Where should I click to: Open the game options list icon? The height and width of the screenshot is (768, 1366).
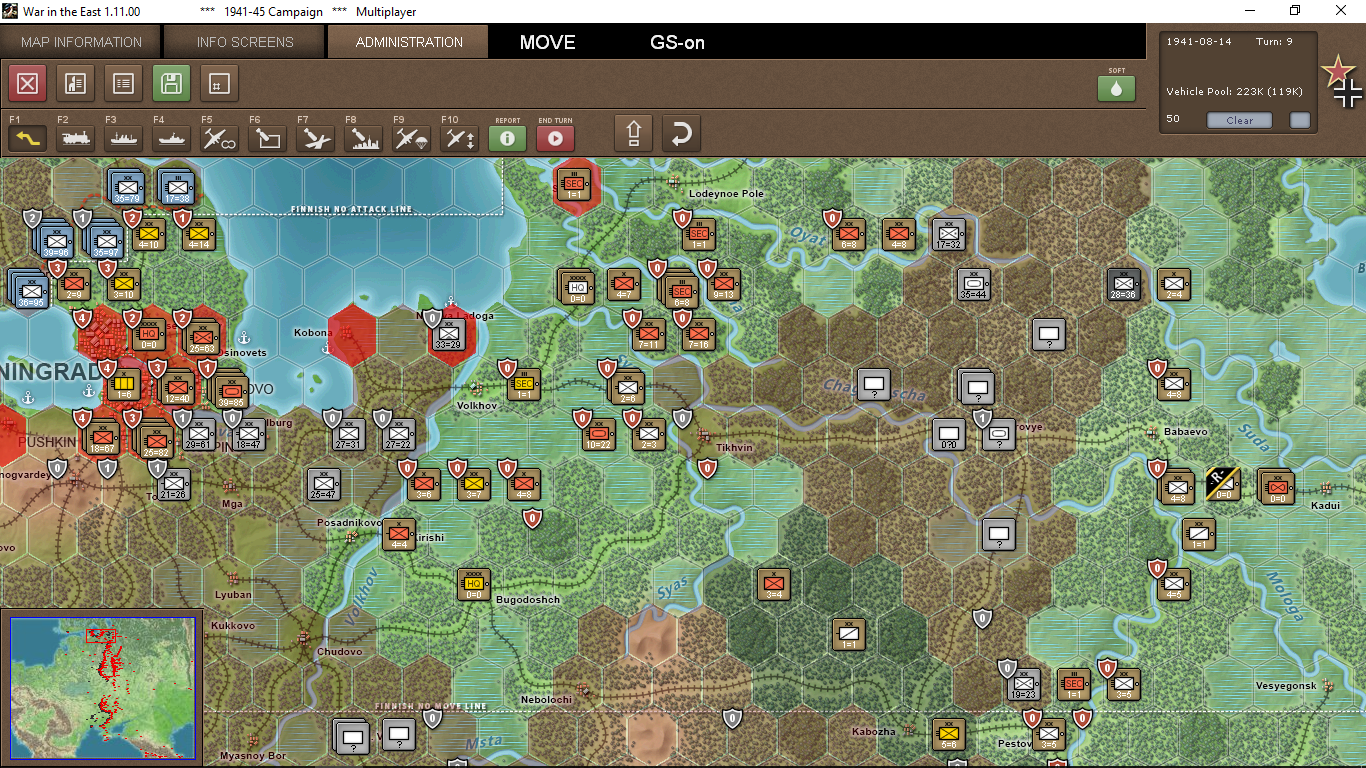click(x=123, y=84)
